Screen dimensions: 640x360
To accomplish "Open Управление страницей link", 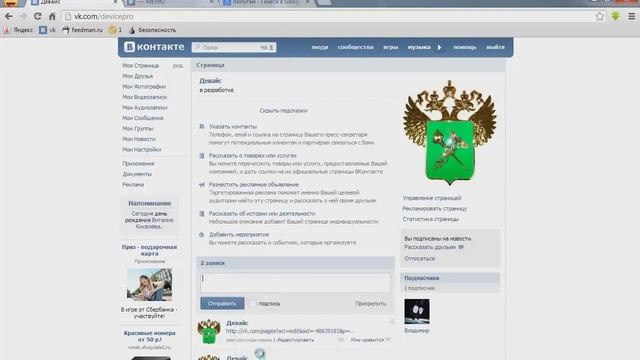I will [x=432, y=198].
